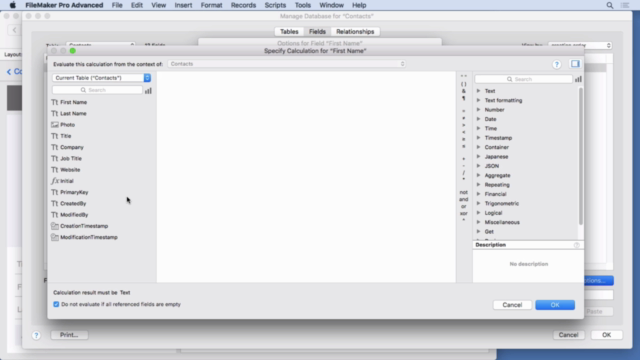Insert paragraph return symbol operator
The height and width of the screenshot is (360, 640).
pyautogui.click(x=464, y=98)
